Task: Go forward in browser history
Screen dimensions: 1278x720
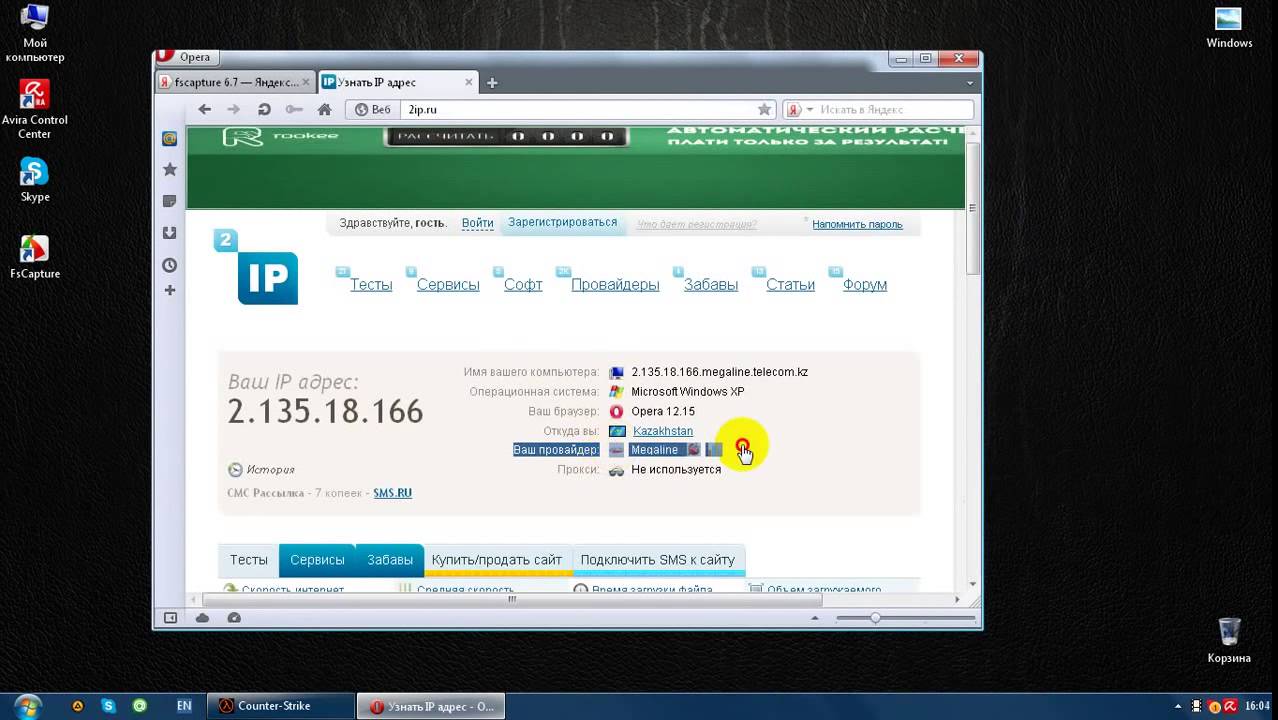Action: (234, 109)
